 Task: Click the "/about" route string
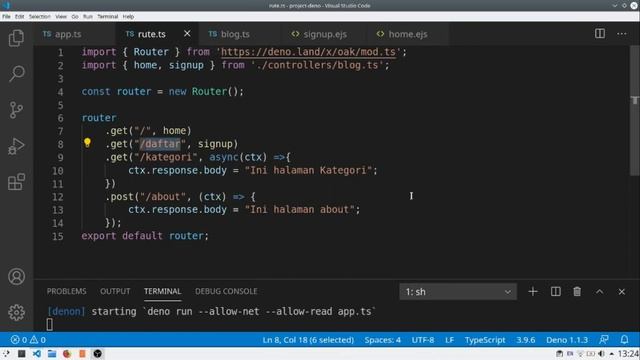tap(163, 196)
